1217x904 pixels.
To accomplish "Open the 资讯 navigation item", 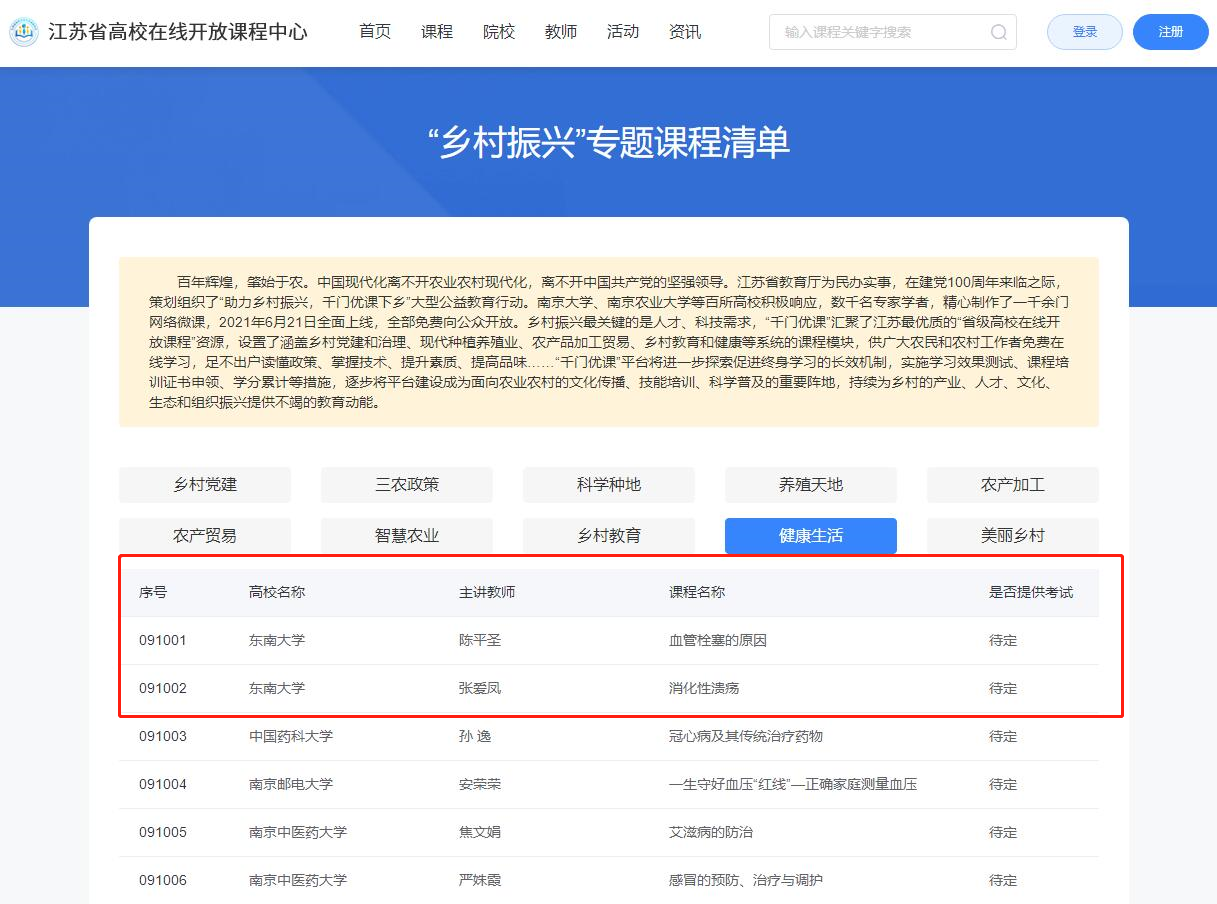I will click(x=685, y=32).
